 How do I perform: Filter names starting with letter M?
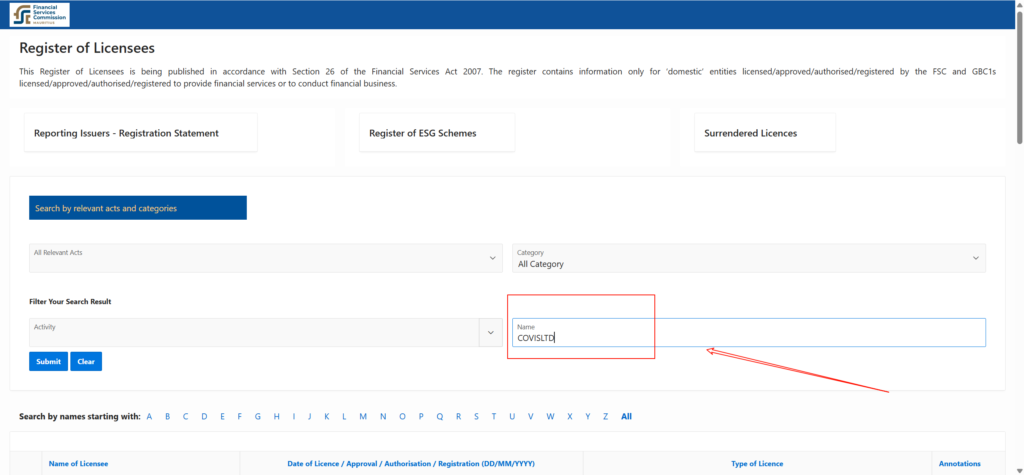(x=363, y=416)
